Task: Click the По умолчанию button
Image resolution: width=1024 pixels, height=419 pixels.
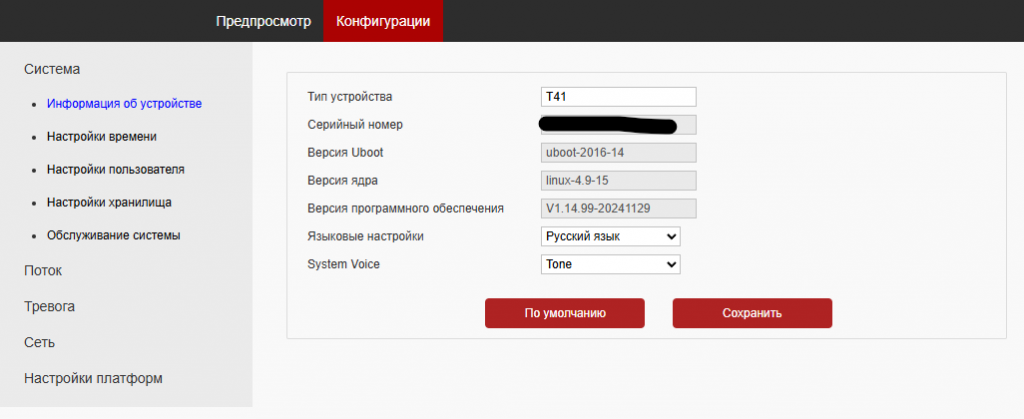Action: tap(565, 313)
